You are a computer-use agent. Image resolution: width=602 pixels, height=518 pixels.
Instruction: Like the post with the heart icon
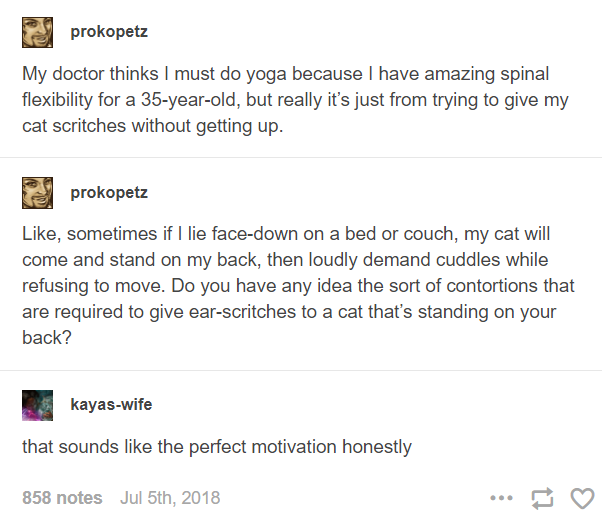point(581,498)
